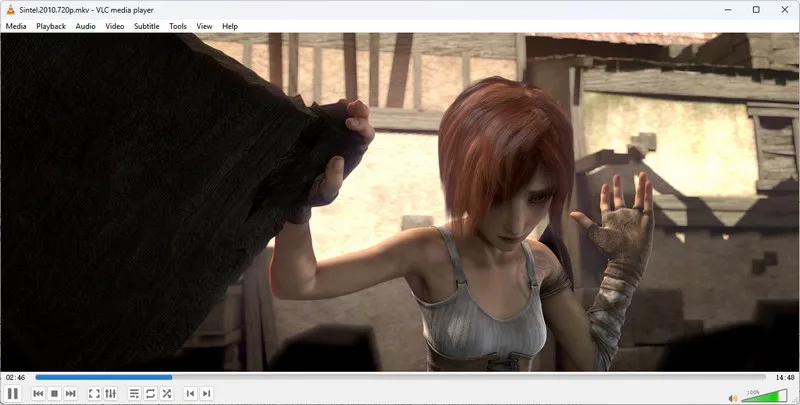The height and width of the screenshot is (405, 800).
Task: Open the Help menu
Action: 230,26
